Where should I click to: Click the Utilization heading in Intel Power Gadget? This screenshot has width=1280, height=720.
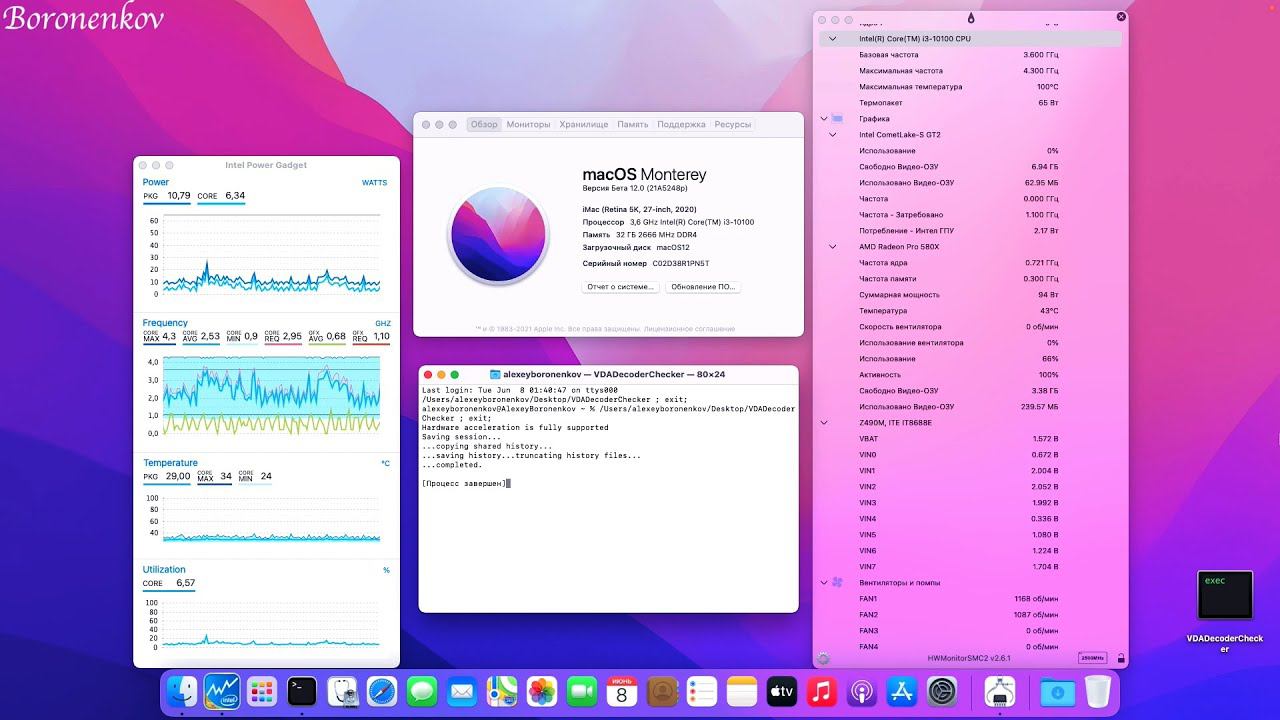pyautogui.click(x=164, y=570)
